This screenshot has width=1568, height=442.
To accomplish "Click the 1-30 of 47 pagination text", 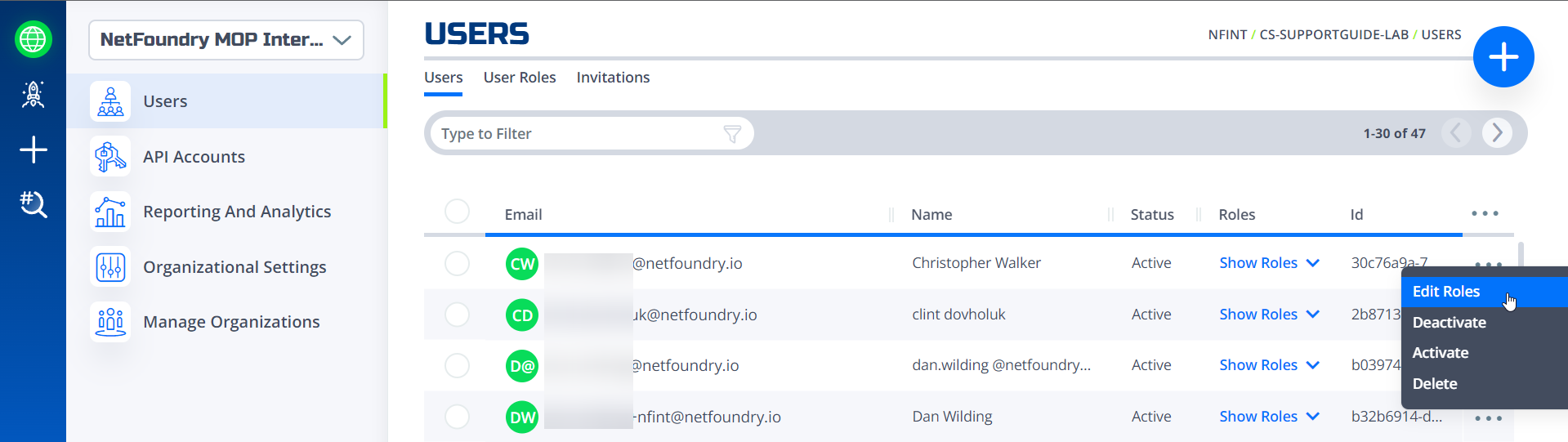I will [x=1394, y=133].
